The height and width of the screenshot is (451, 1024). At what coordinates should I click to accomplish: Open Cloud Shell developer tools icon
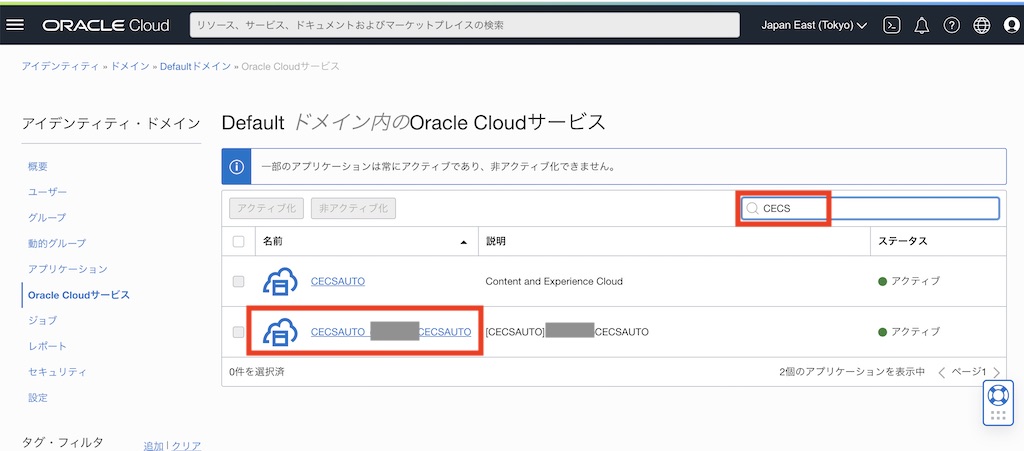[x=892, y=25]
